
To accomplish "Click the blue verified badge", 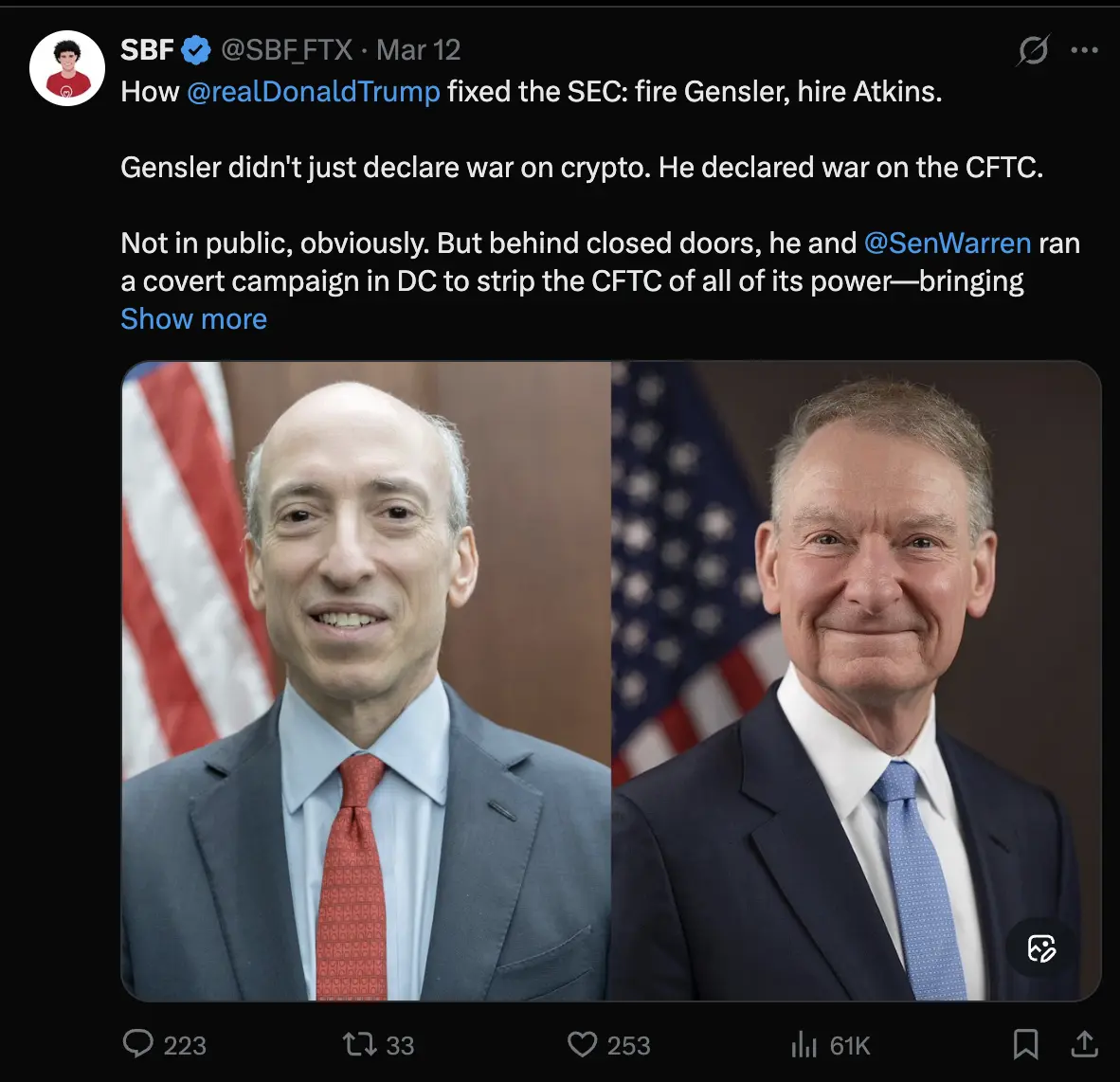I will point(196,50).
